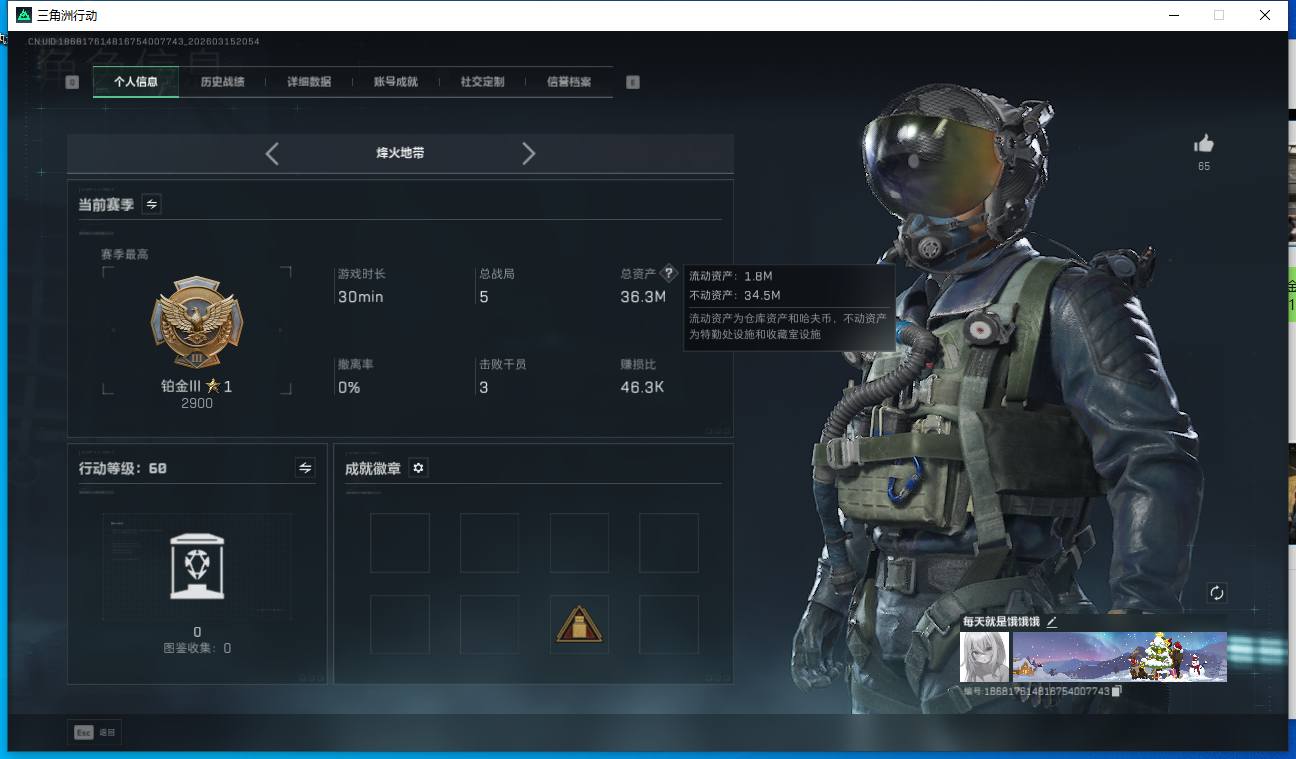Select the 社交定制 tab
The width and height of the screenshot is (1296, 759).
pyautogui.click(x=479, y=81)
